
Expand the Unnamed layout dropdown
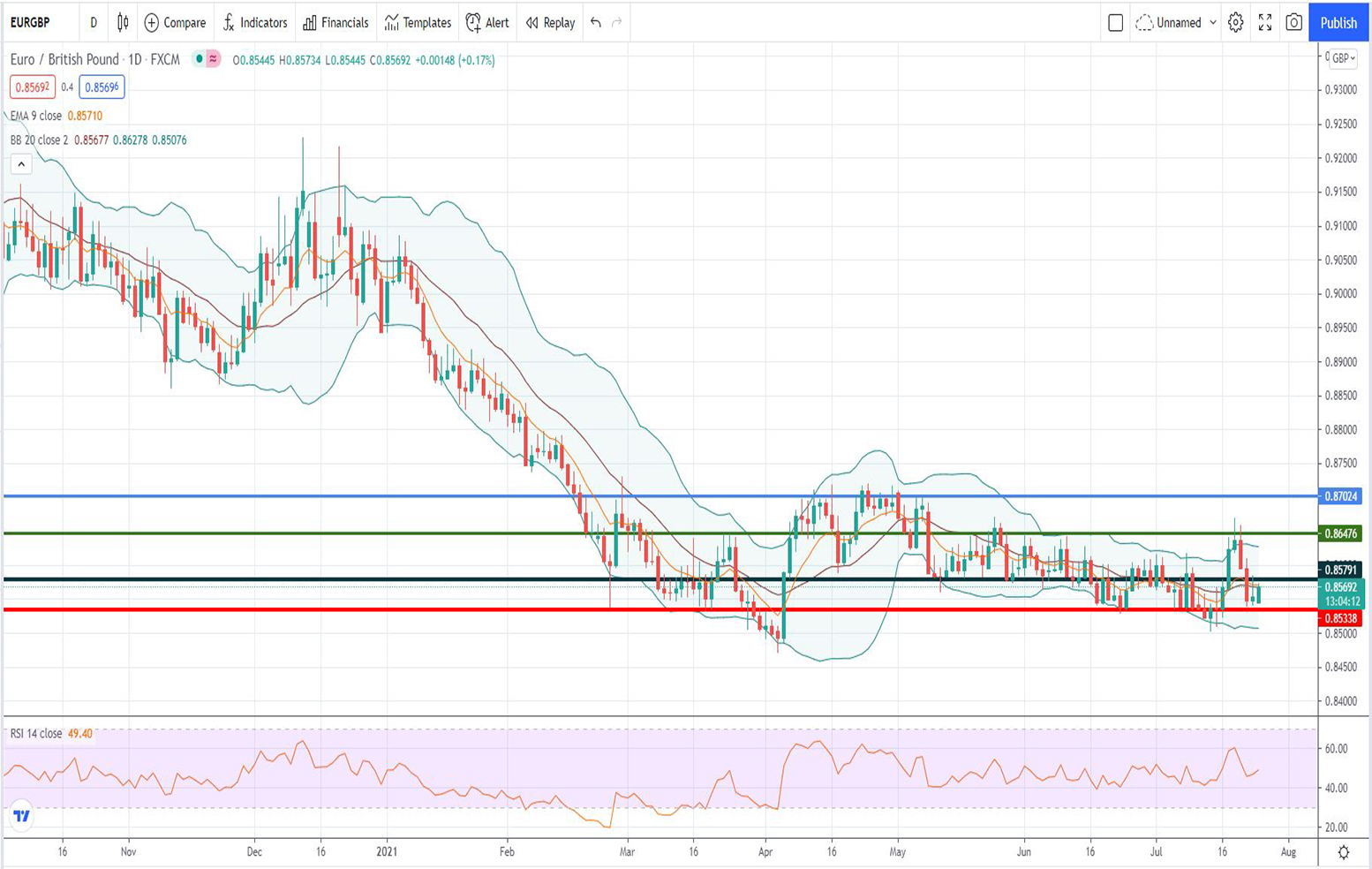[x=1213, y=23]
